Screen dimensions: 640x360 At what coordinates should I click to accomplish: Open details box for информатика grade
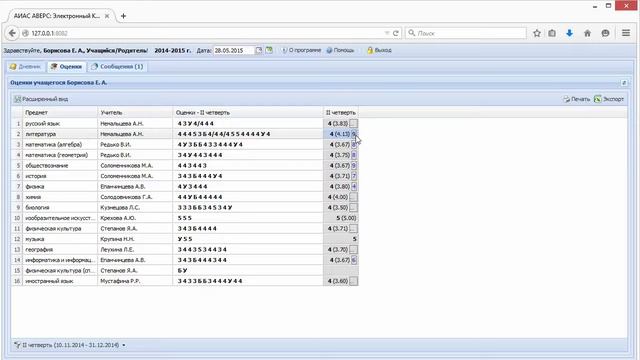click(354, 260)
